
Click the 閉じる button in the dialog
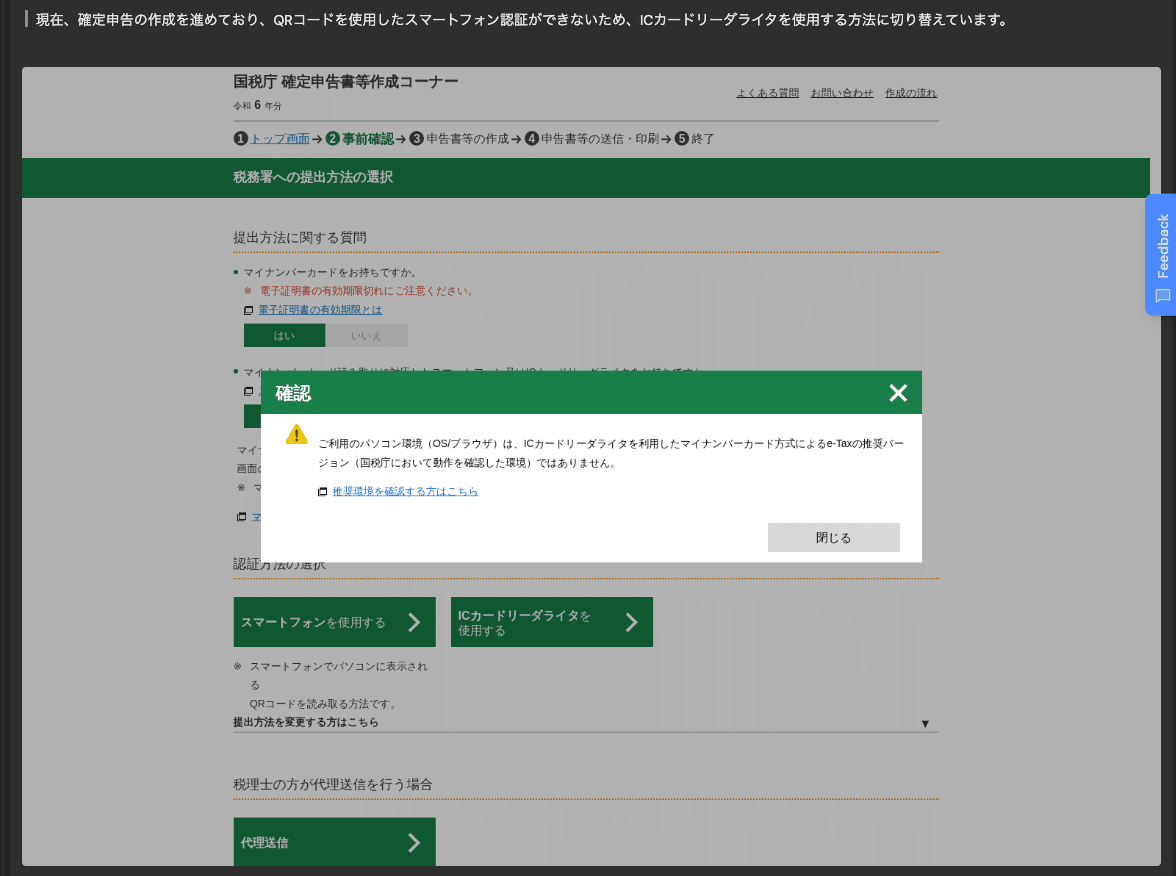pos(833,537)
